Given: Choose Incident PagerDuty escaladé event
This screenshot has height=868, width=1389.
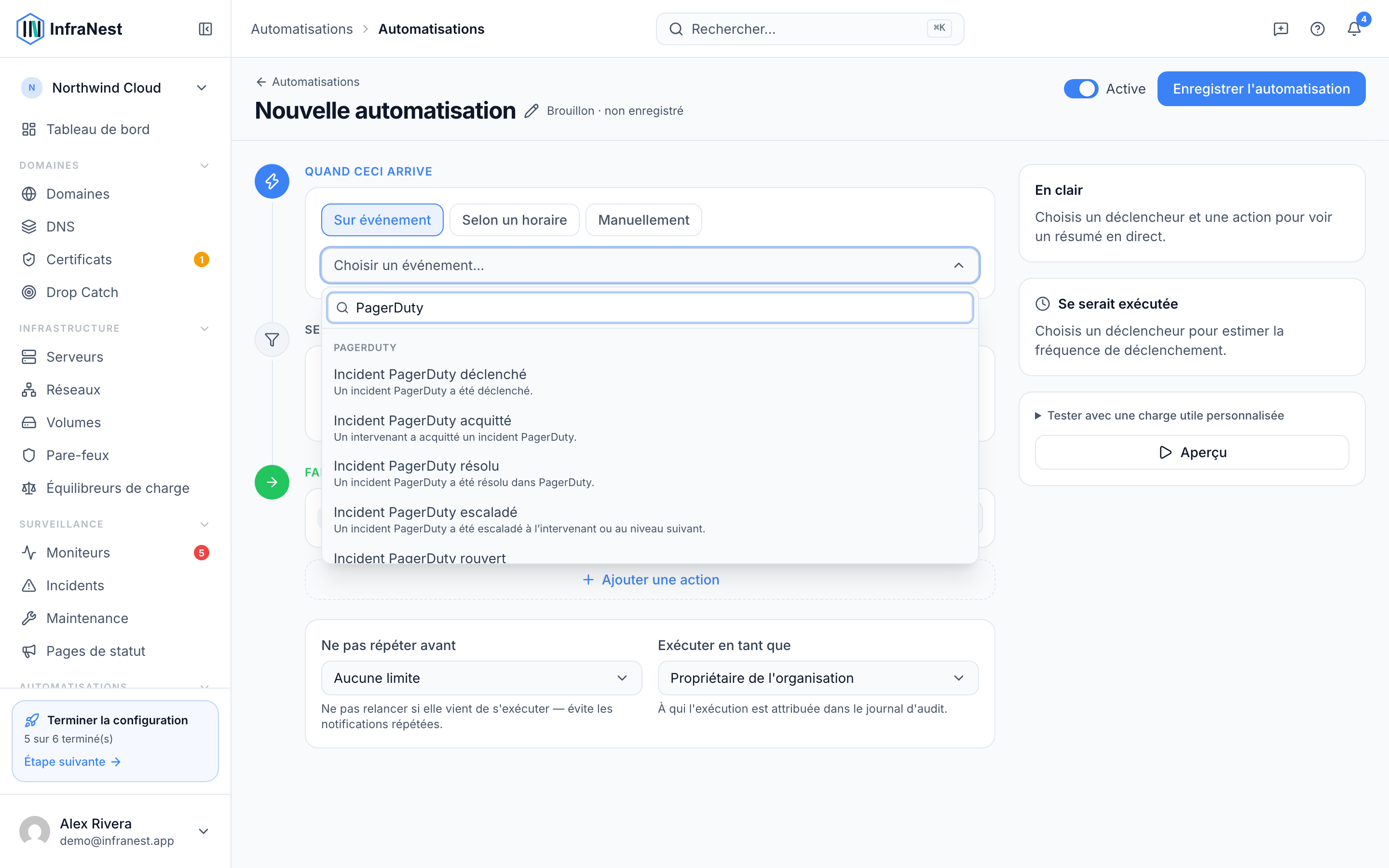Looking at the screenshot, I should coord(650,520).
